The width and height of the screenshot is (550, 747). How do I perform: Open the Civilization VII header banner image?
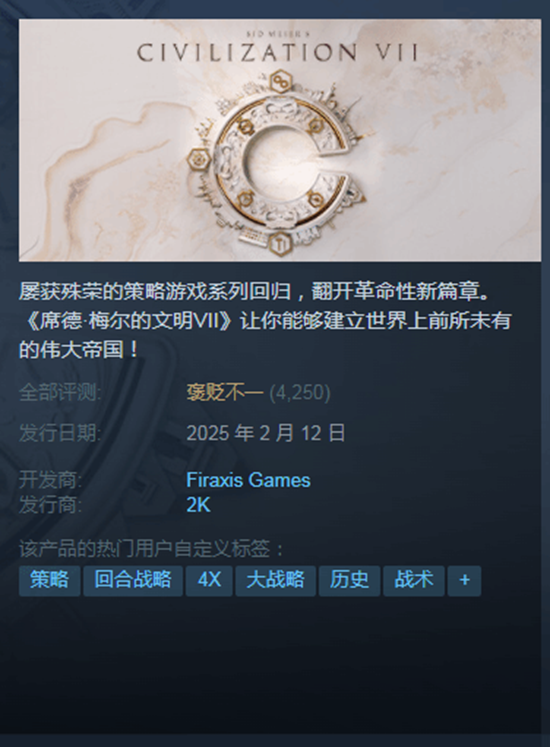[280, 140]
